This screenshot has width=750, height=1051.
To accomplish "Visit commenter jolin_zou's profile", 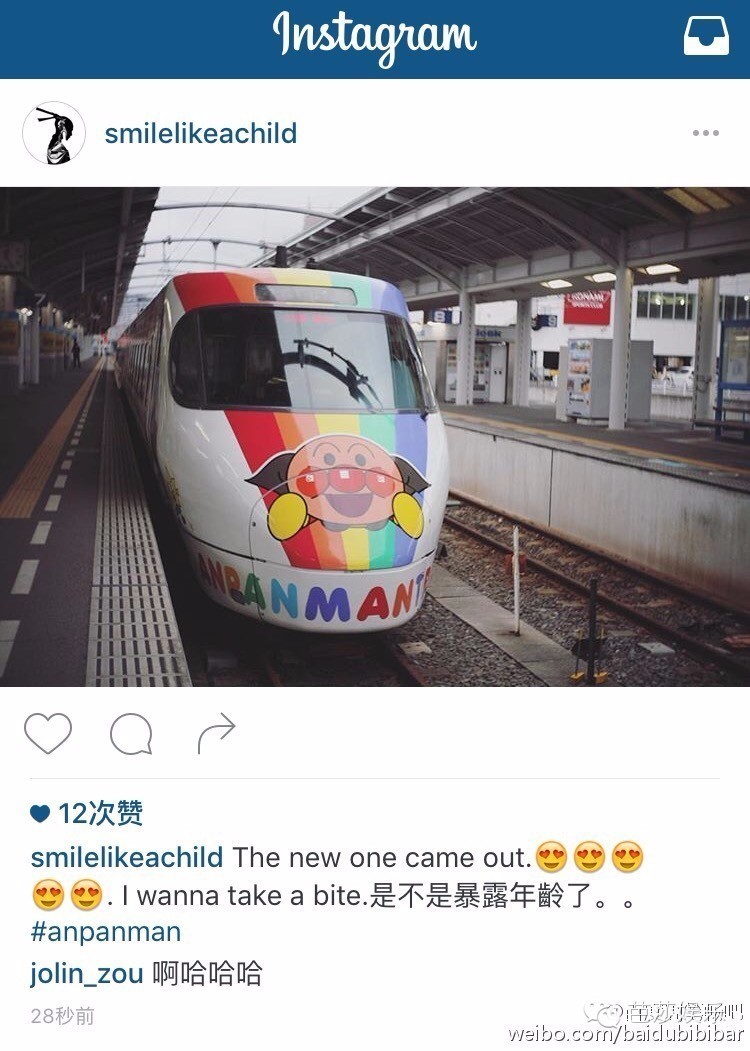I will coord(86,974).
